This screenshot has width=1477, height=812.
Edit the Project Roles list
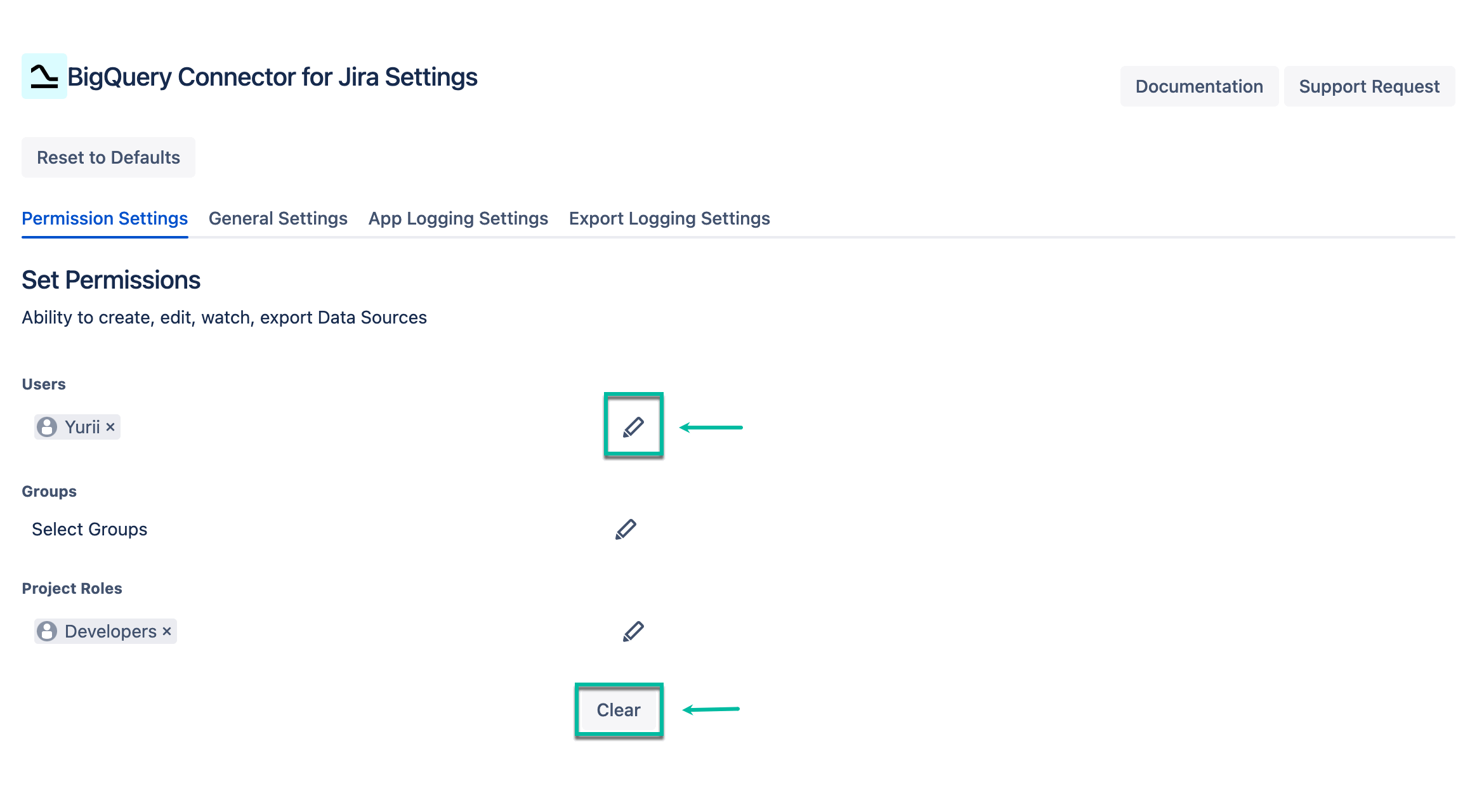pyautogui.click(x=633, y=631)
